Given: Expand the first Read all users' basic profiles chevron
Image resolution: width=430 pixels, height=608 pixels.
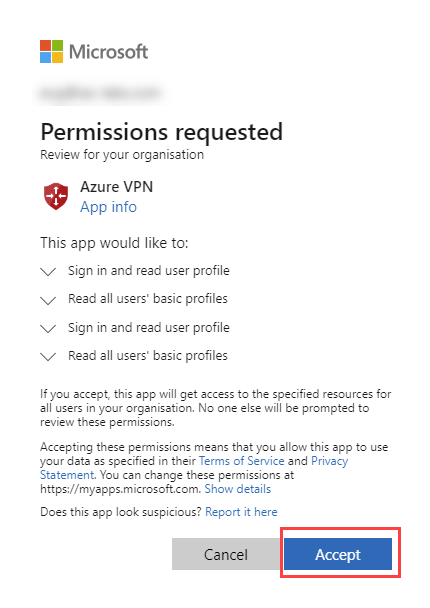Looking at the screenshot, I should 48,300.
